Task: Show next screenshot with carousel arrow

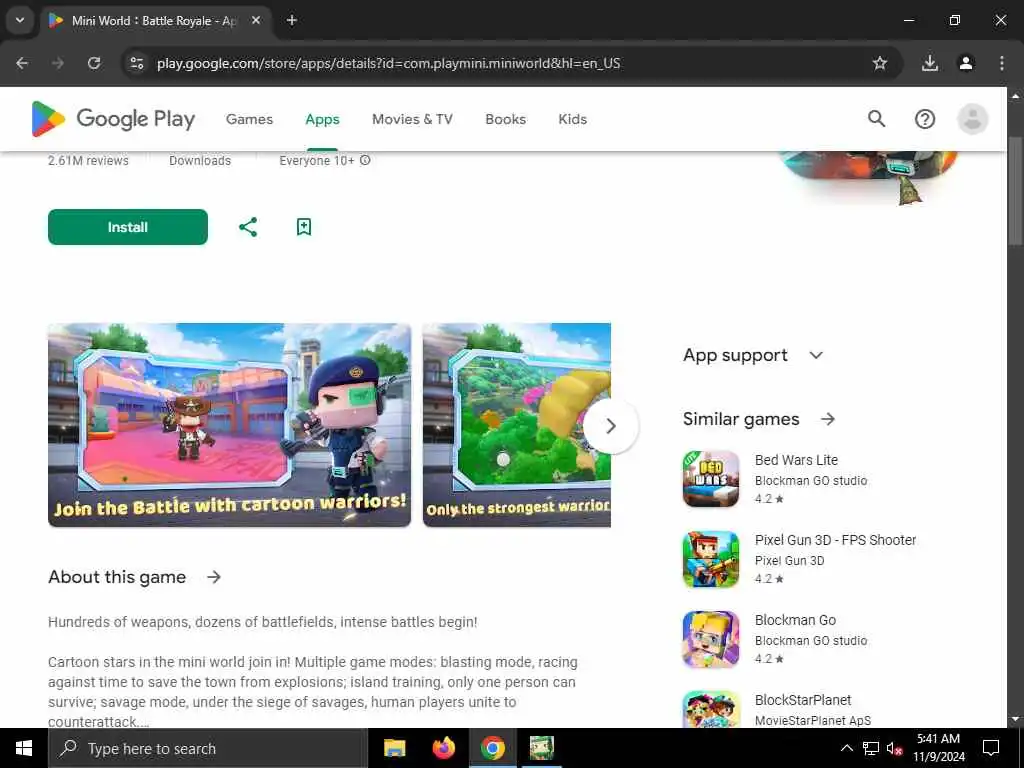Action: pos(611,426)
